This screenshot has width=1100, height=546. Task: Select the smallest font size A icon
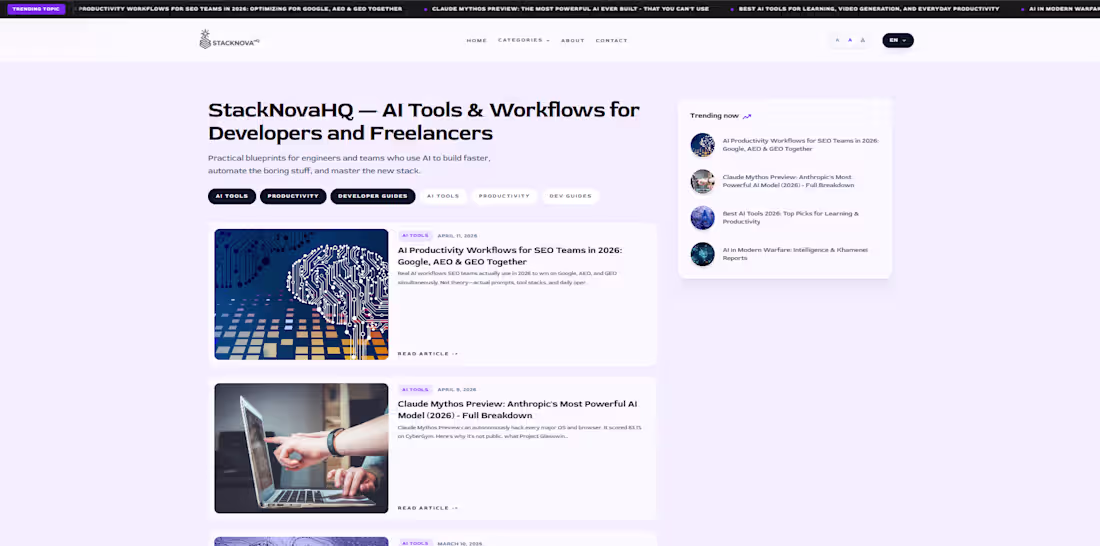837,40
